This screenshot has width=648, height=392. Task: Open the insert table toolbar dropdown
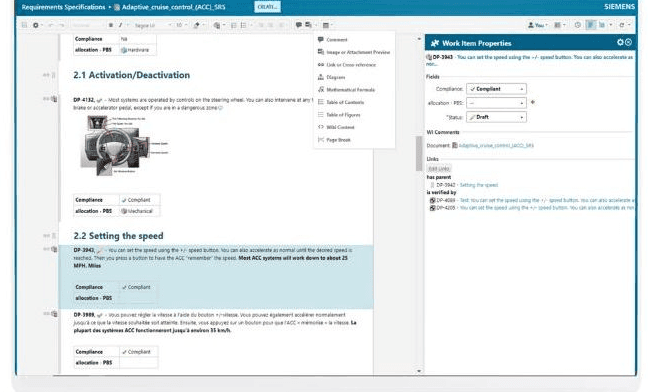click(x=327, y=25)
